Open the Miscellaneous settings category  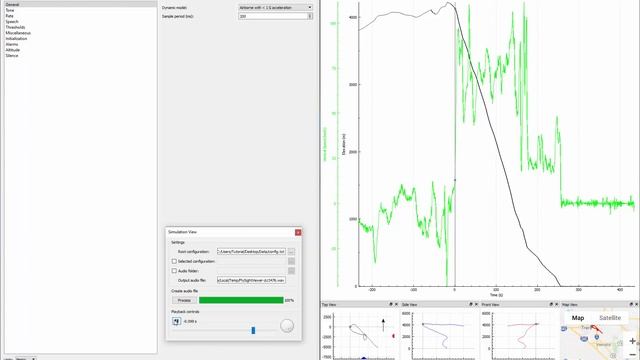point(18,33)
